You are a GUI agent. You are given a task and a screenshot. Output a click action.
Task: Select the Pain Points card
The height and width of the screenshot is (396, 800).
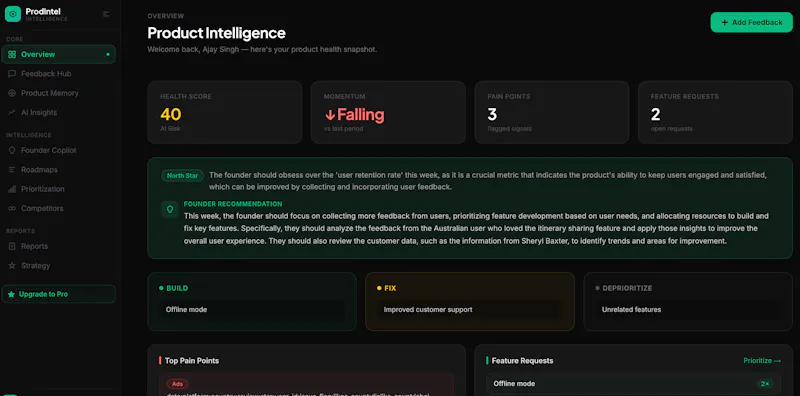[552, 112]
